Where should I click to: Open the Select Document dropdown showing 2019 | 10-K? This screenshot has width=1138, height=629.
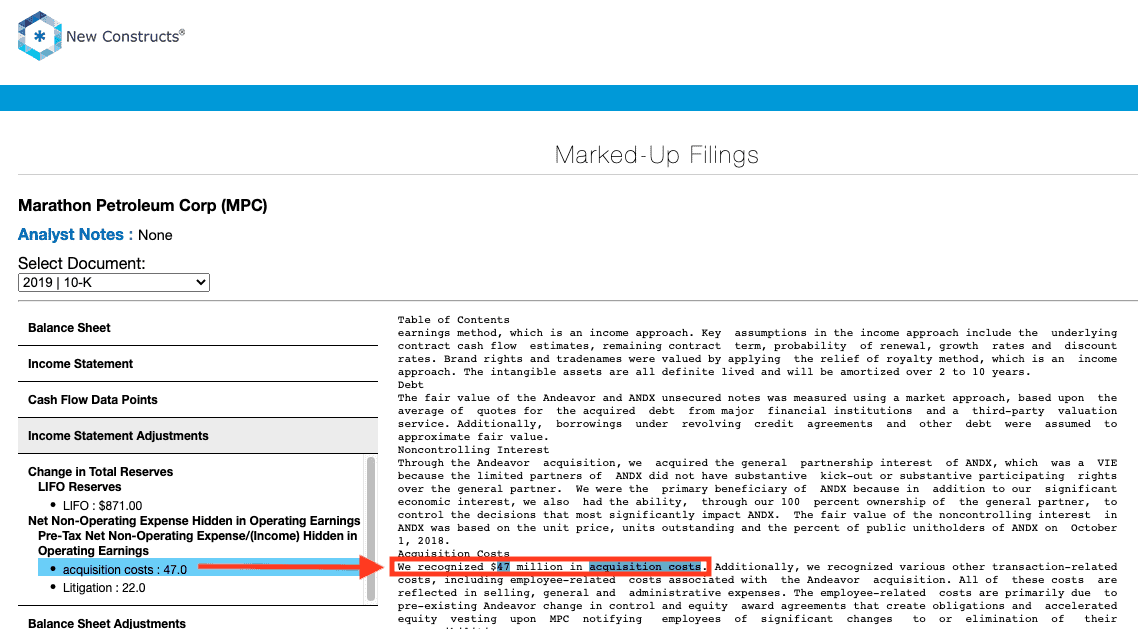(x=114, y=282)
